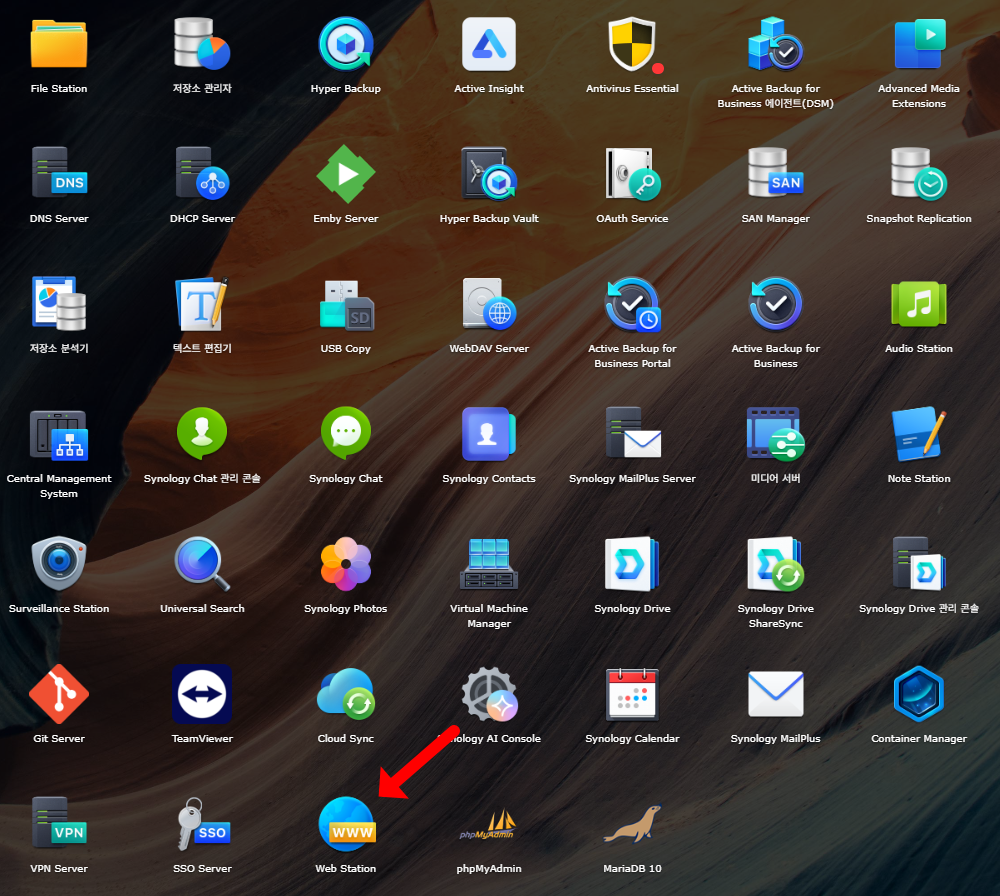Open Active Backup for Business with plain checkmark

pos(776,304)
